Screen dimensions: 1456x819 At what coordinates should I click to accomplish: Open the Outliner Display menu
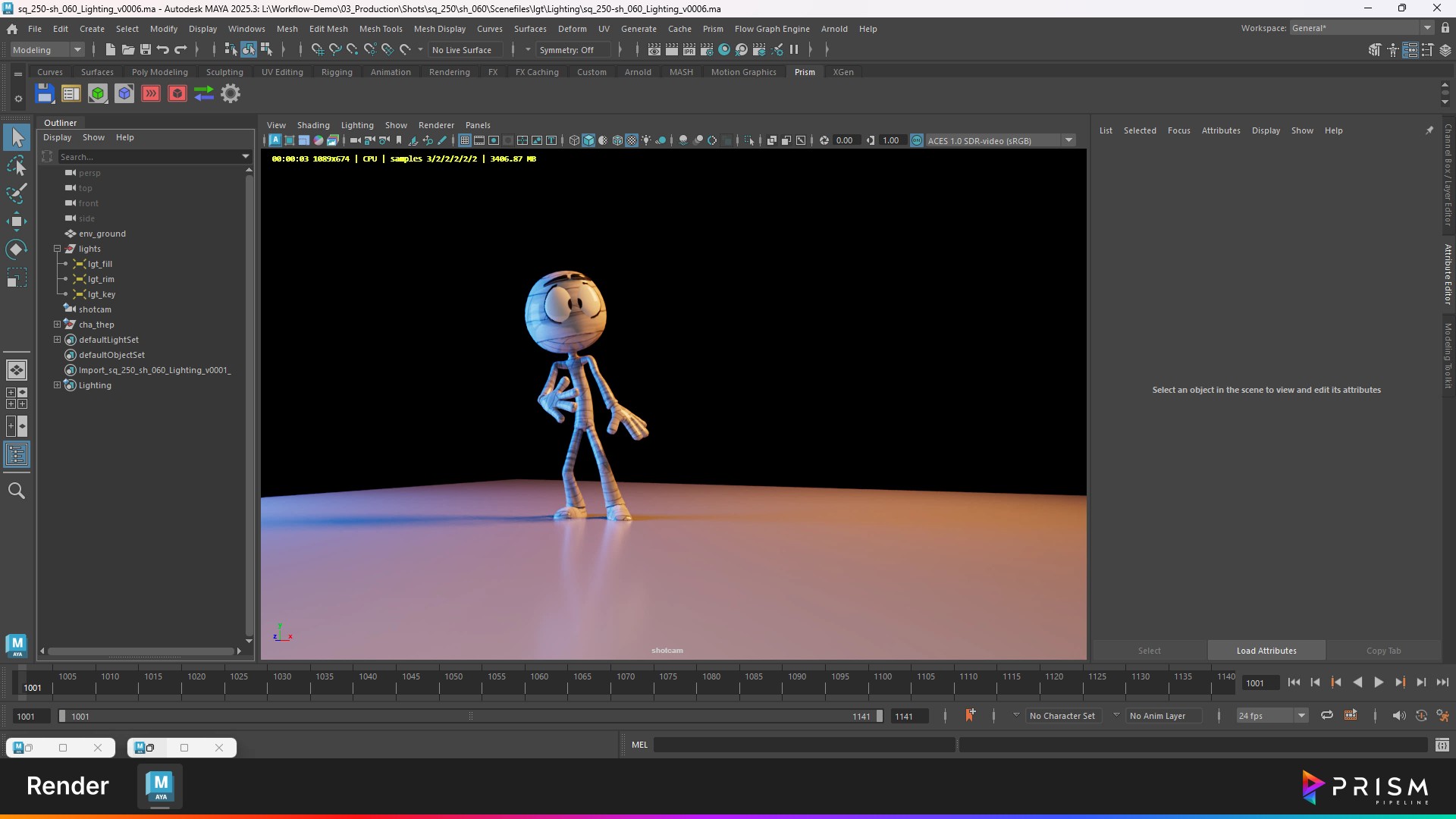point(57,137)
